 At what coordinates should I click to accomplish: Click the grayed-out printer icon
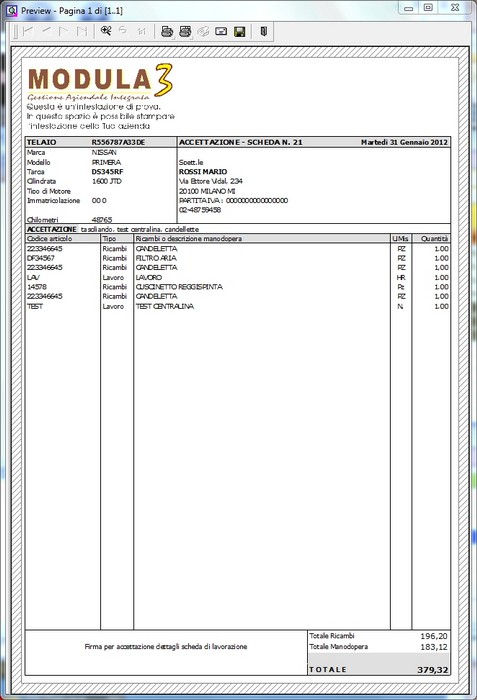point(203,32)
